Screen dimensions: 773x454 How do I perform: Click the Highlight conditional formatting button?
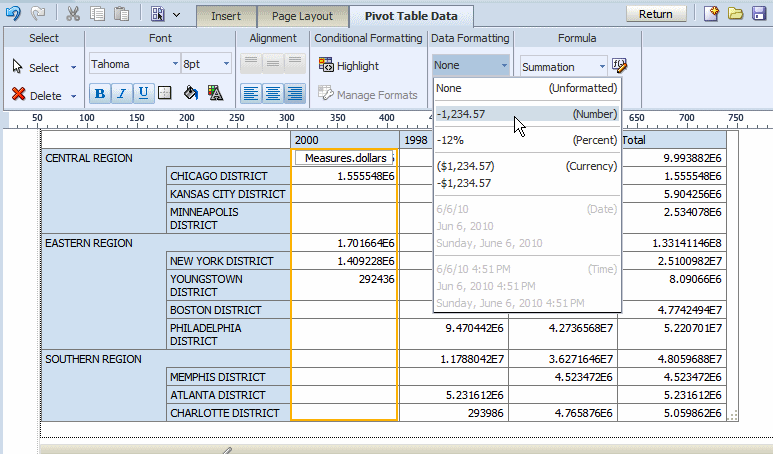(x=348, y=66)
